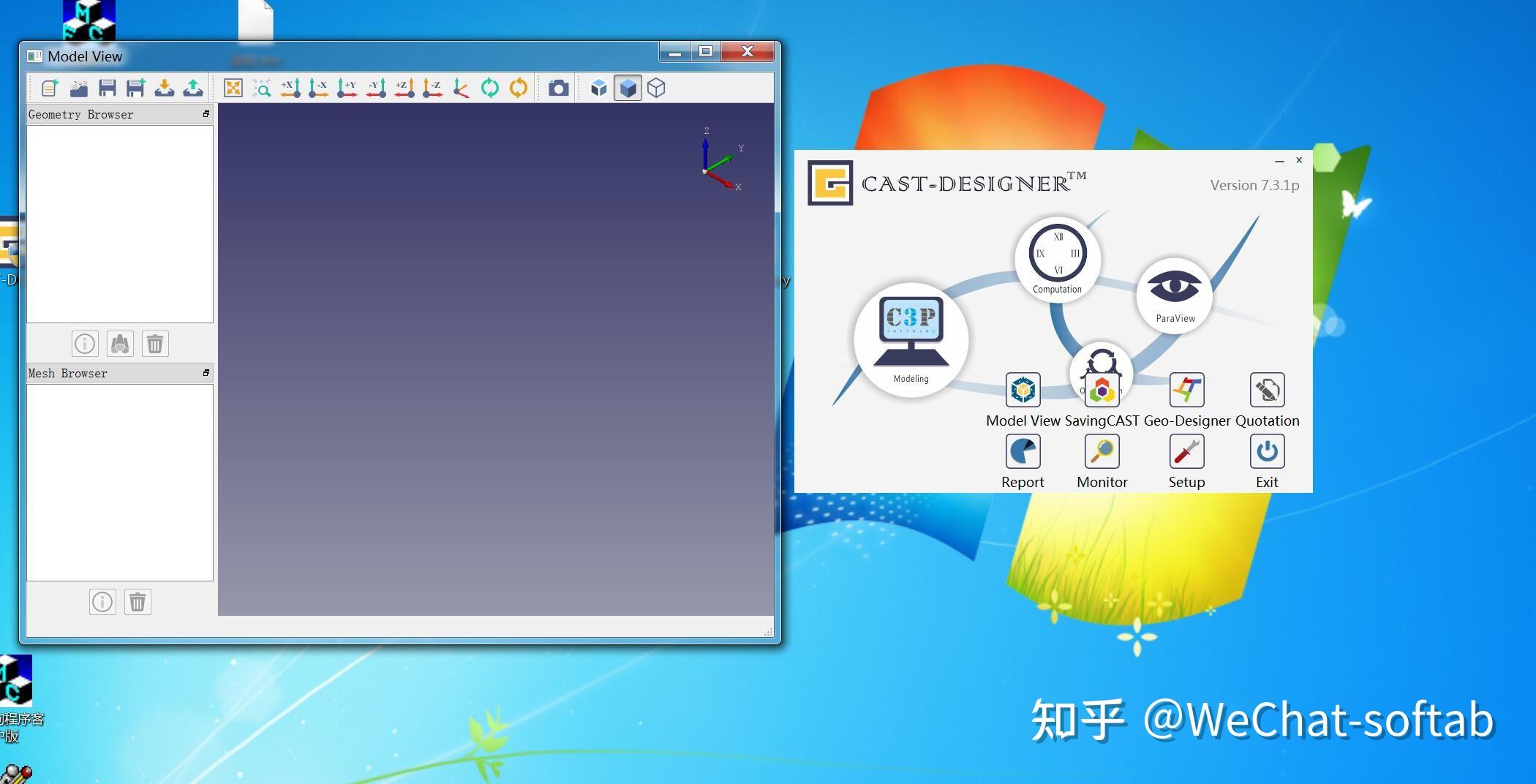This screenshot has height=784, width=1536.
Task: Save the current model
Action: tap(107, 87)
